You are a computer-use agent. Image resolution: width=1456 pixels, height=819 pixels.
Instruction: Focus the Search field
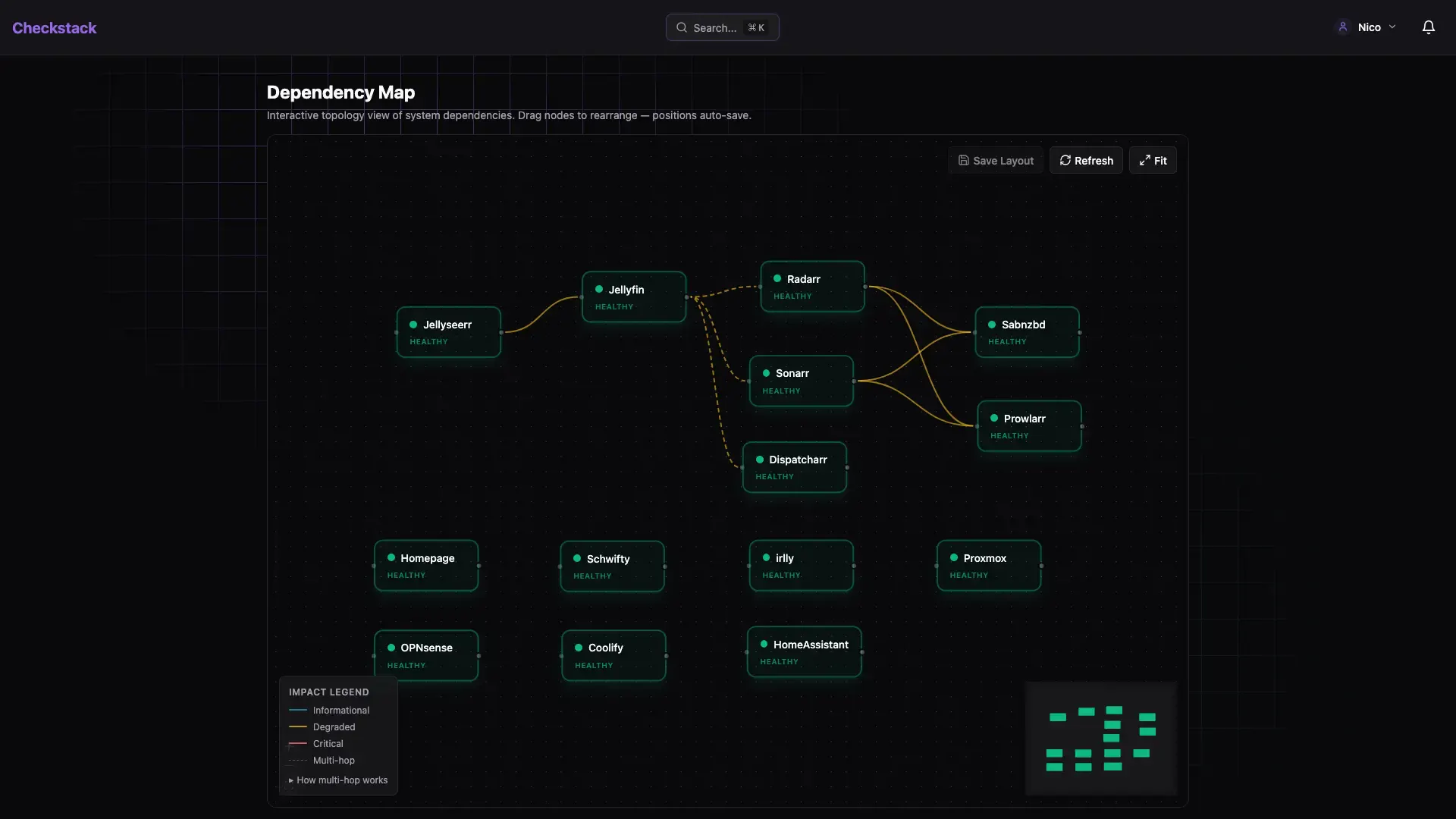[722, 27]
